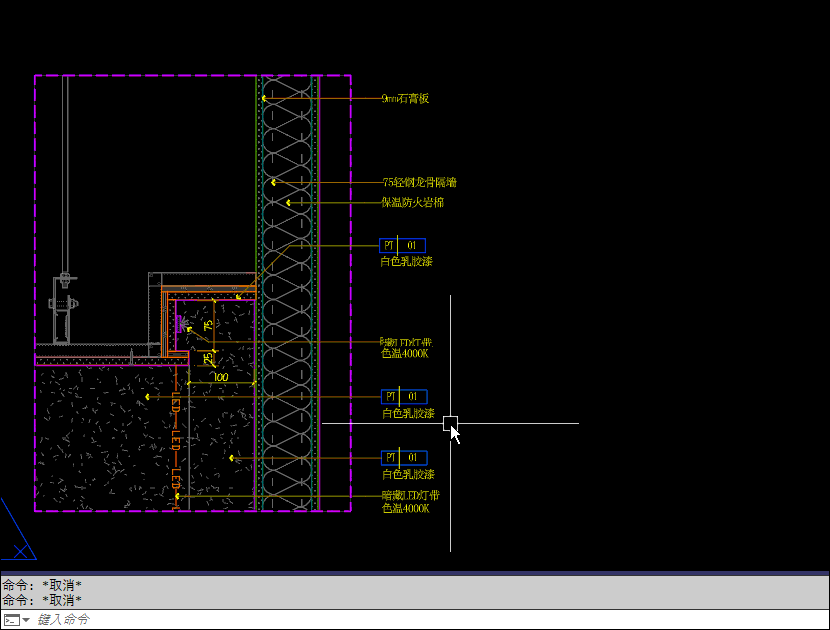Click the middle PT 01 material tag
This screenshot has width=830, height=630.
[404, 397]
